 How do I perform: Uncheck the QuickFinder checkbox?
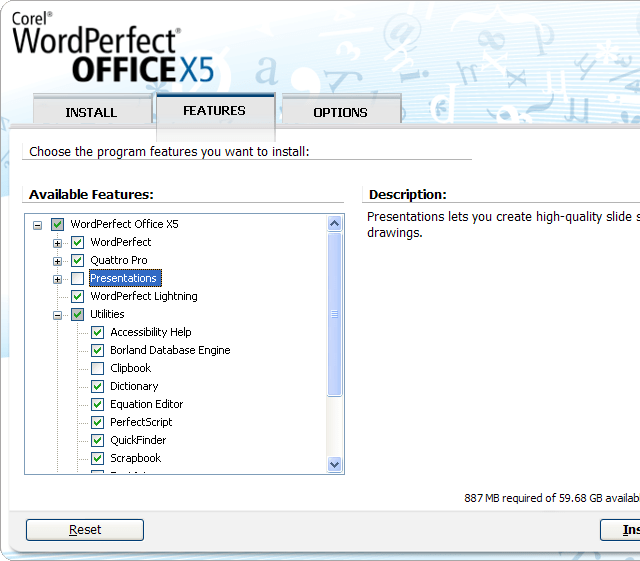pyautogui.click(x=98, y=440)
